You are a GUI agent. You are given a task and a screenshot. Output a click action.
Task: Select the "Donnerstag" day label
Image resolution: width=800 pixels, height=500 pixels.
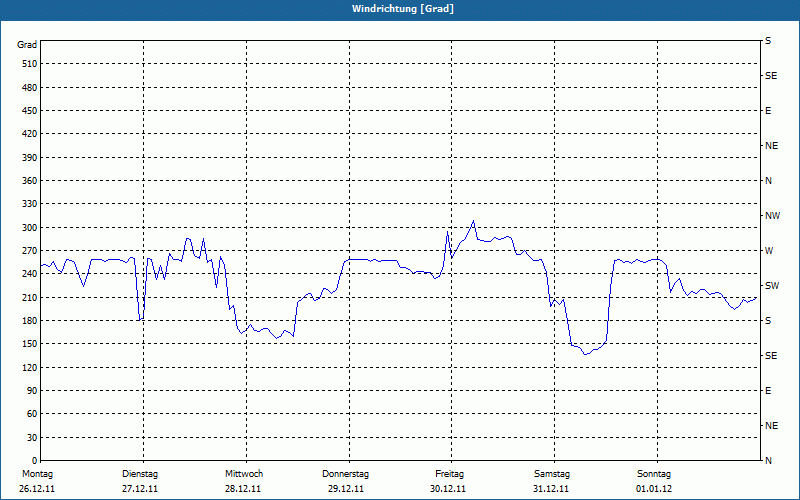coord(345,474)
